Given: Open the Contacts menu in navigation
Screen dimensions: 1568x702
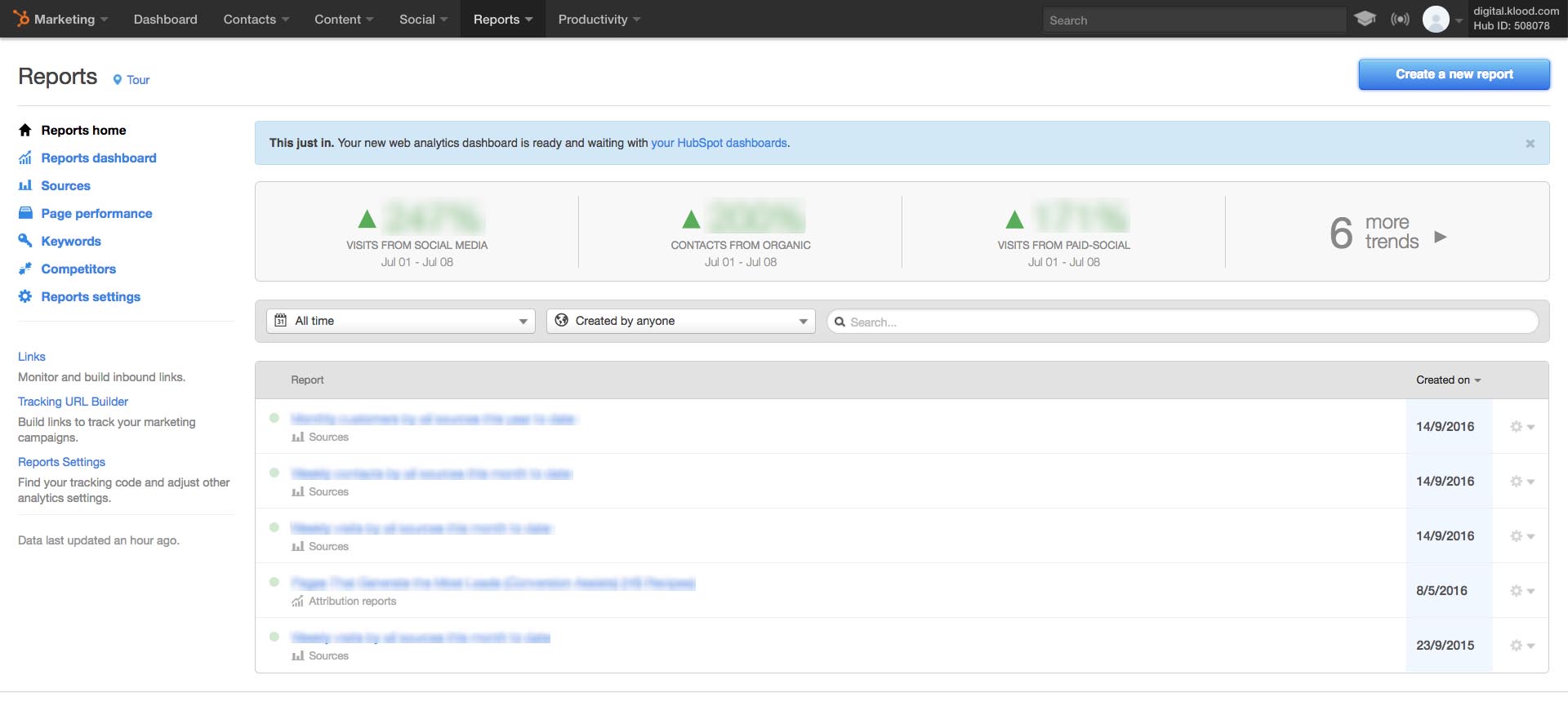Looking at the screenshot, I should click(x=256, y=20).
